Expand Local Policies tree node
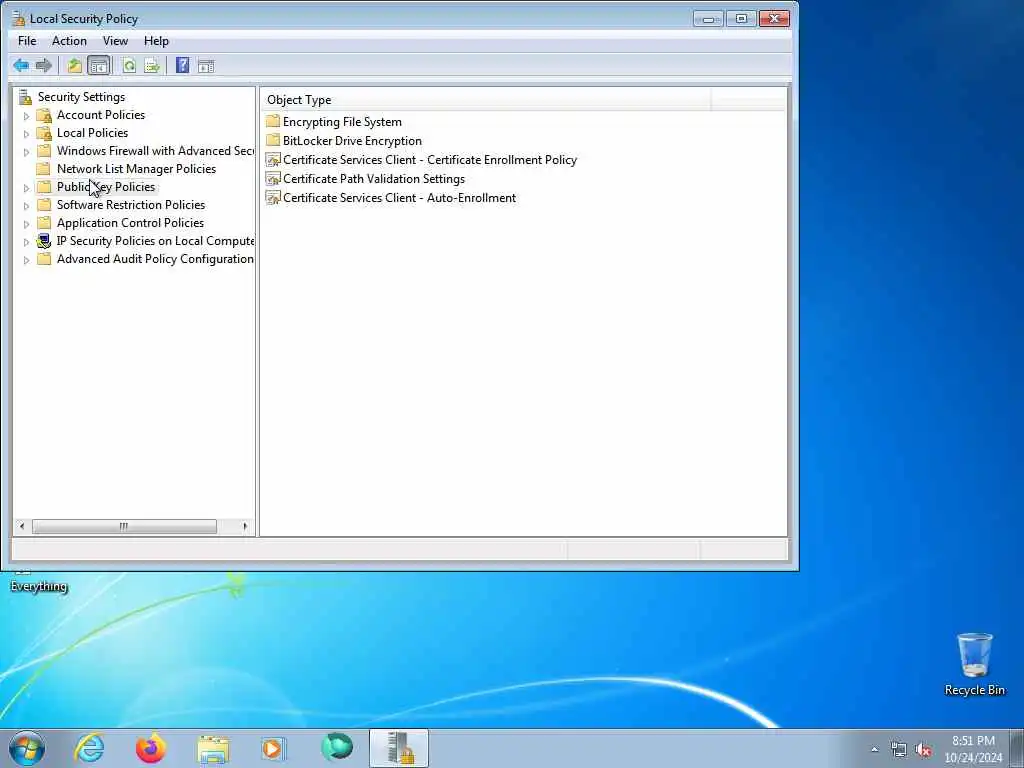The height and width of the screenshot is (768, 1024). click(x=26, y=134)
